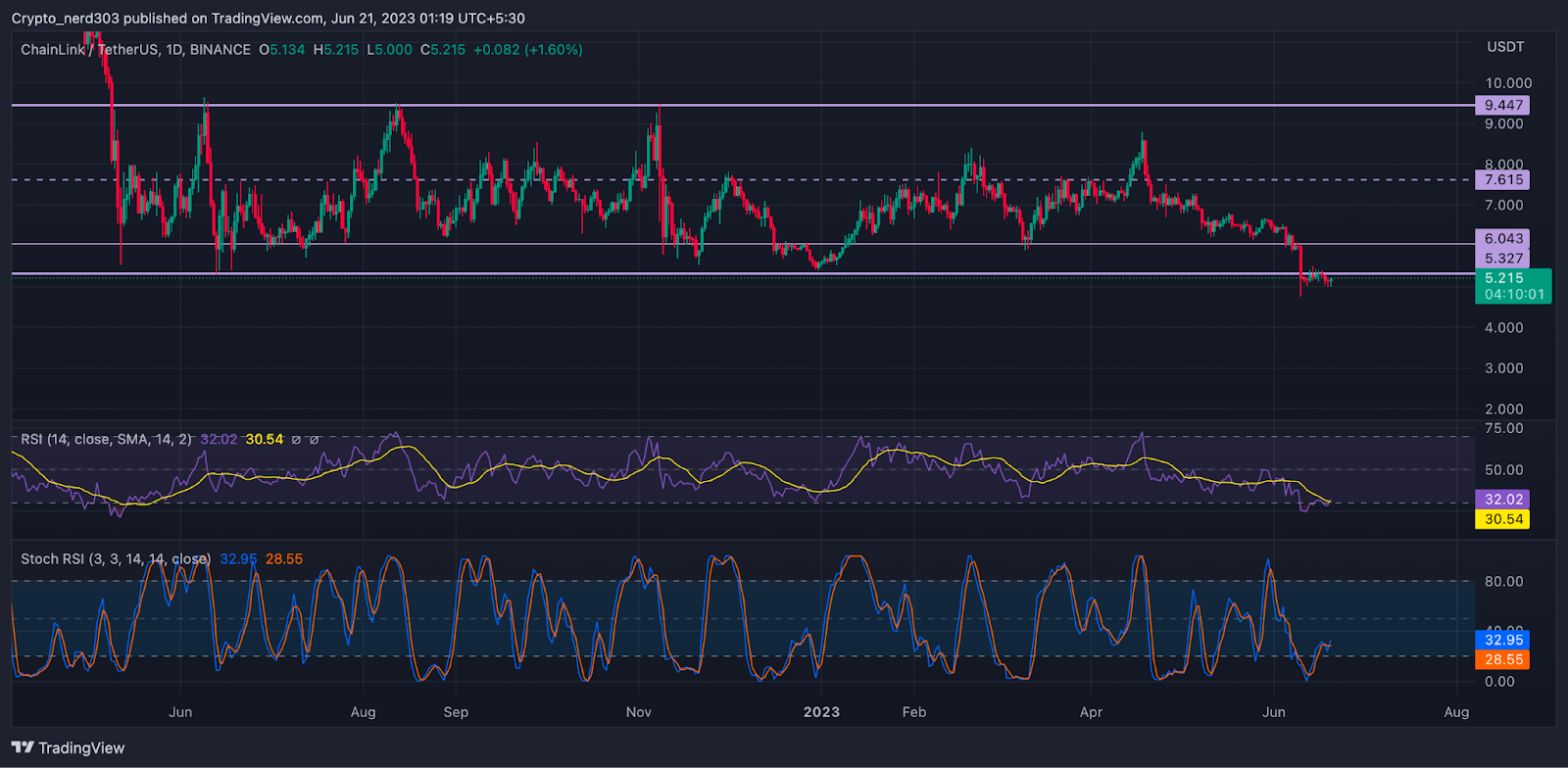The image size is (1568, 768).
Task: Click the 9.000 price axis tick
Action: (1504, 123)
